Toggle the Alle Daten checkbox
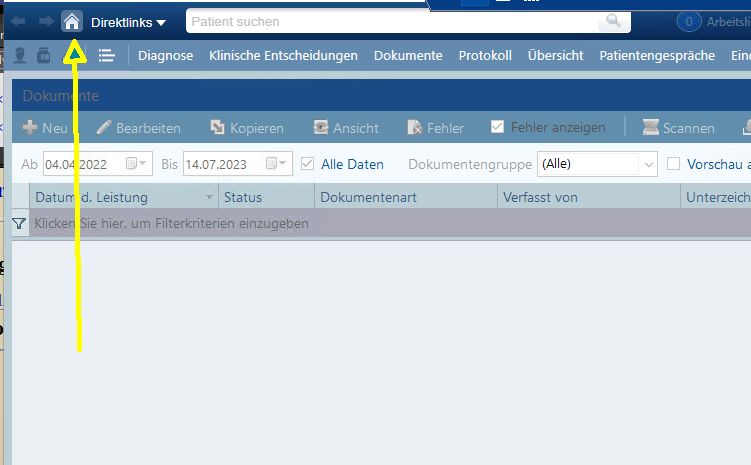This screenshot has width=751, height=465. (307, 164)
